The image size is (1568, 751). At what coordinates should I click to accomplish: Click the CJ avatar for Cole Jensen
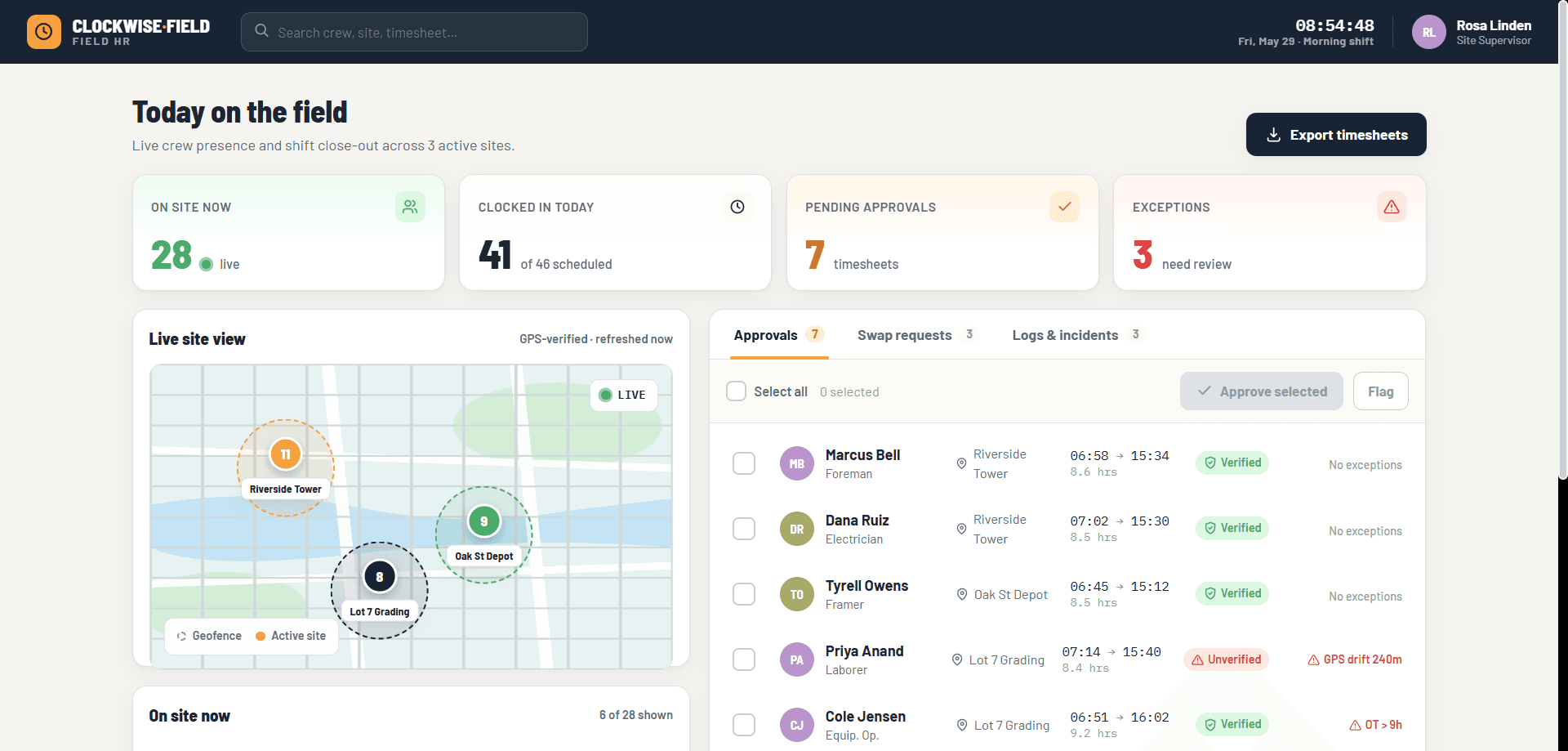[797, 725]
